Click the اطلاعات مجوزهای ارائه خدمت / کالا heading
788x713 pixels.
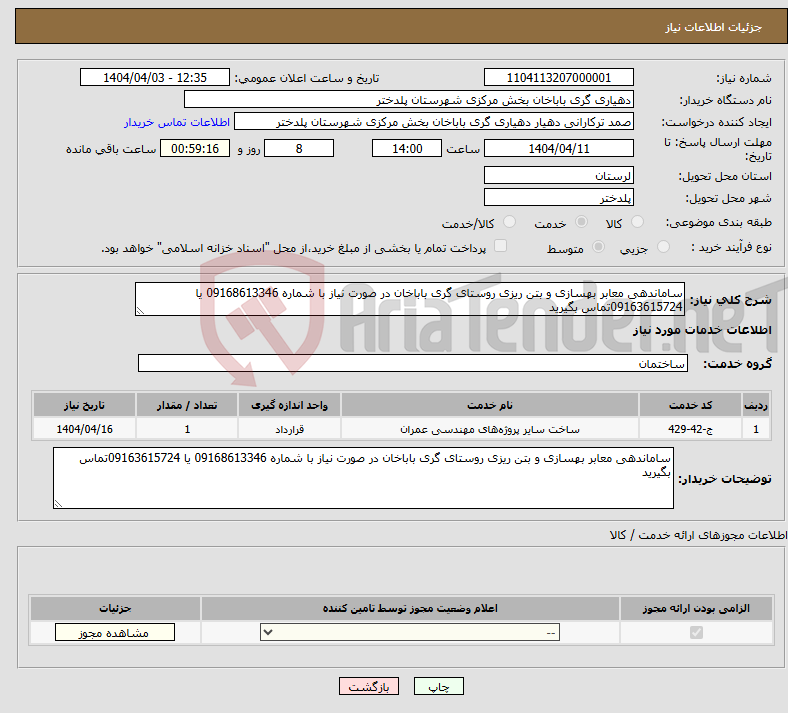coord(699,535)
